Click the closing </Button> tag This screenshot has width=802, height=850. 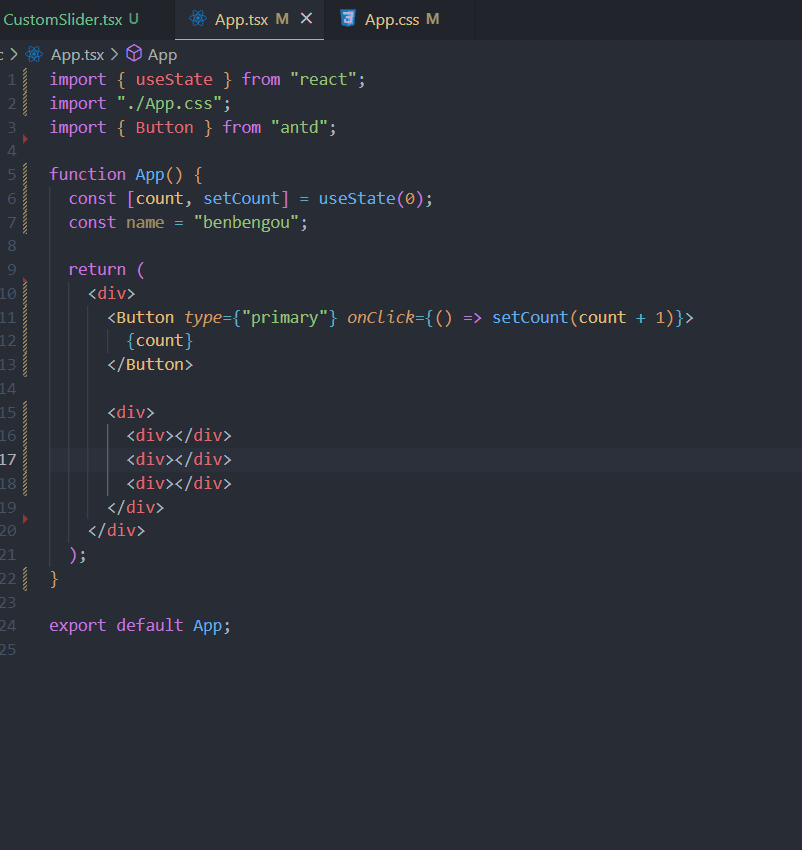tap(150, 364)
